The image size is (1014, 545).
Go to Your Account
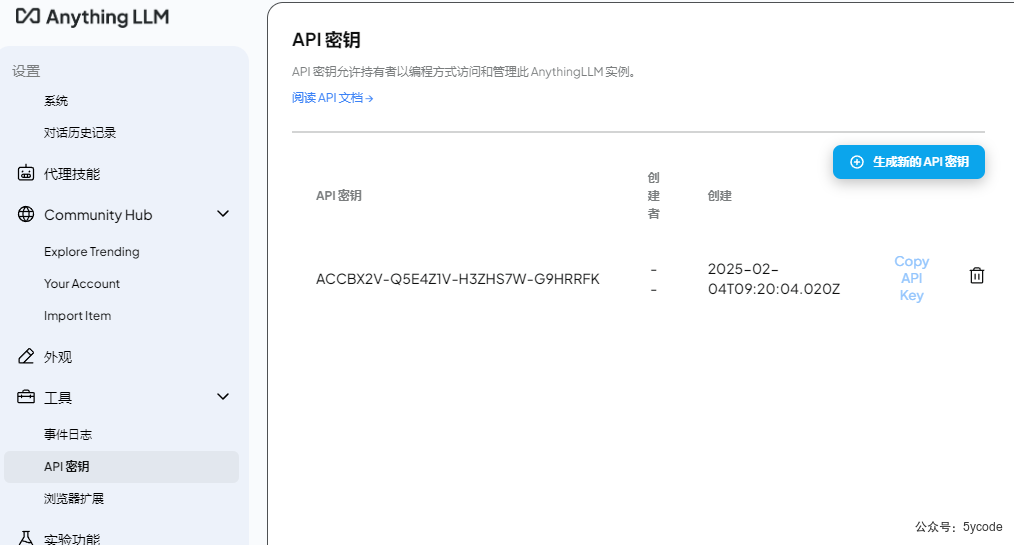click(x=82, y=284)
